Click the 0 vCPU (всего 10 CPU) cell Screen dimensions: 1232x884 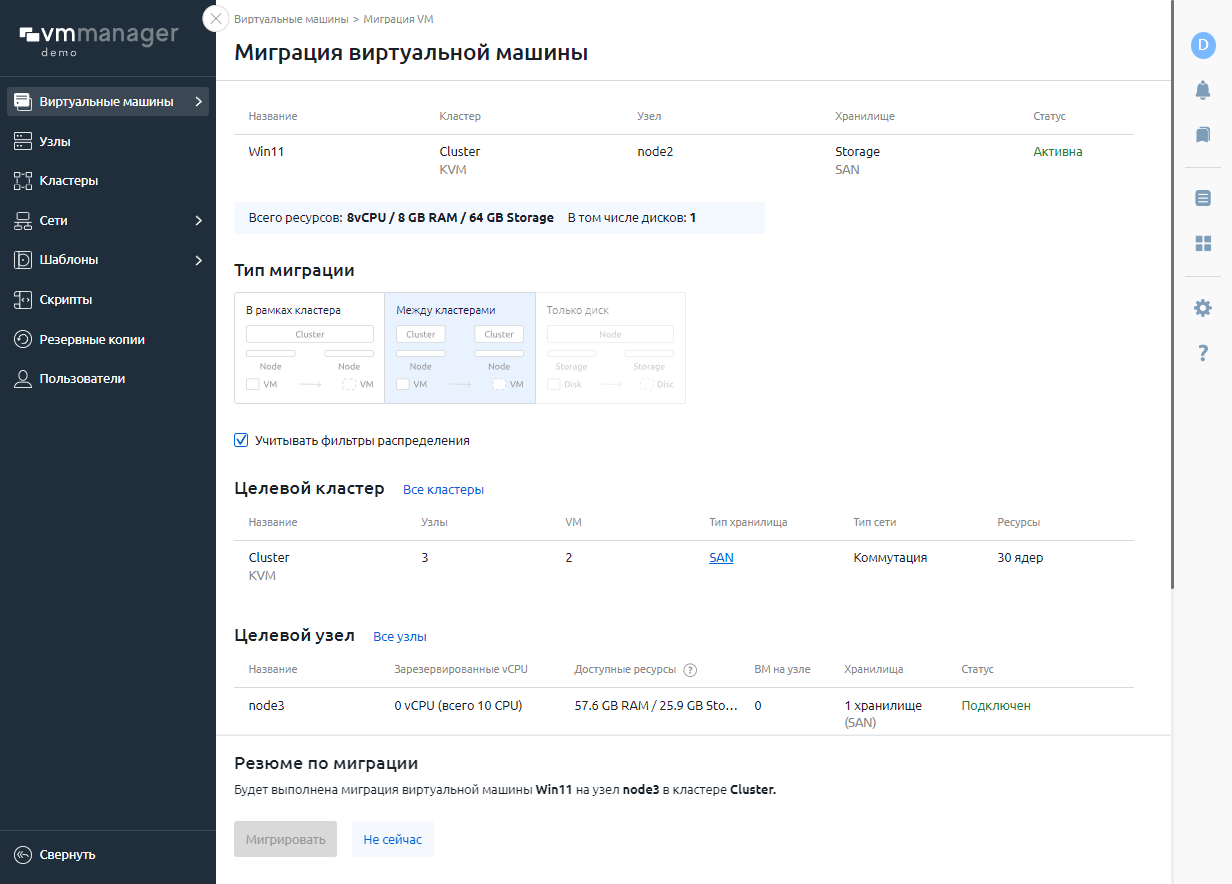click(x=458, y=705)
